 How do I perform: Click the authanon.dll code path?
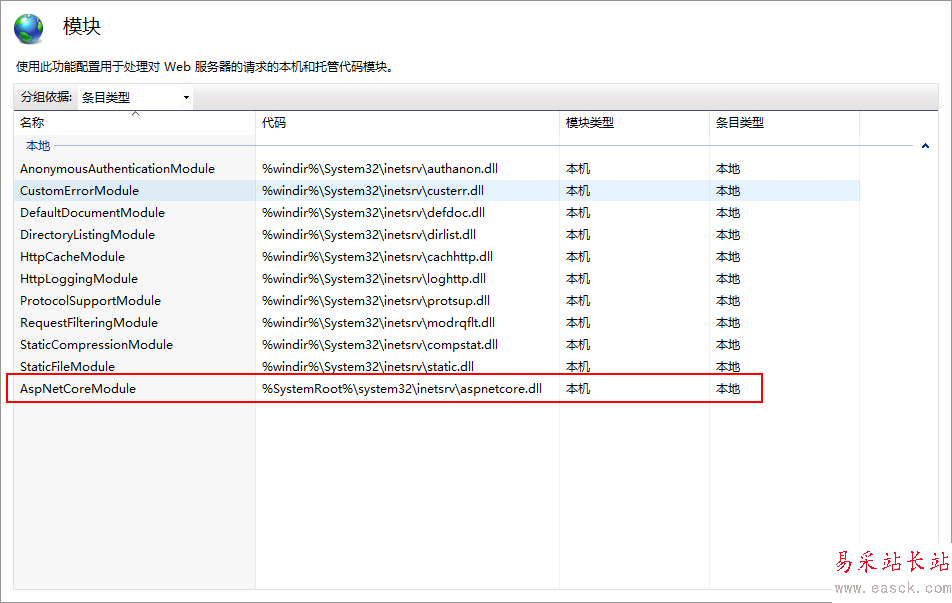[x=379, y=169]
